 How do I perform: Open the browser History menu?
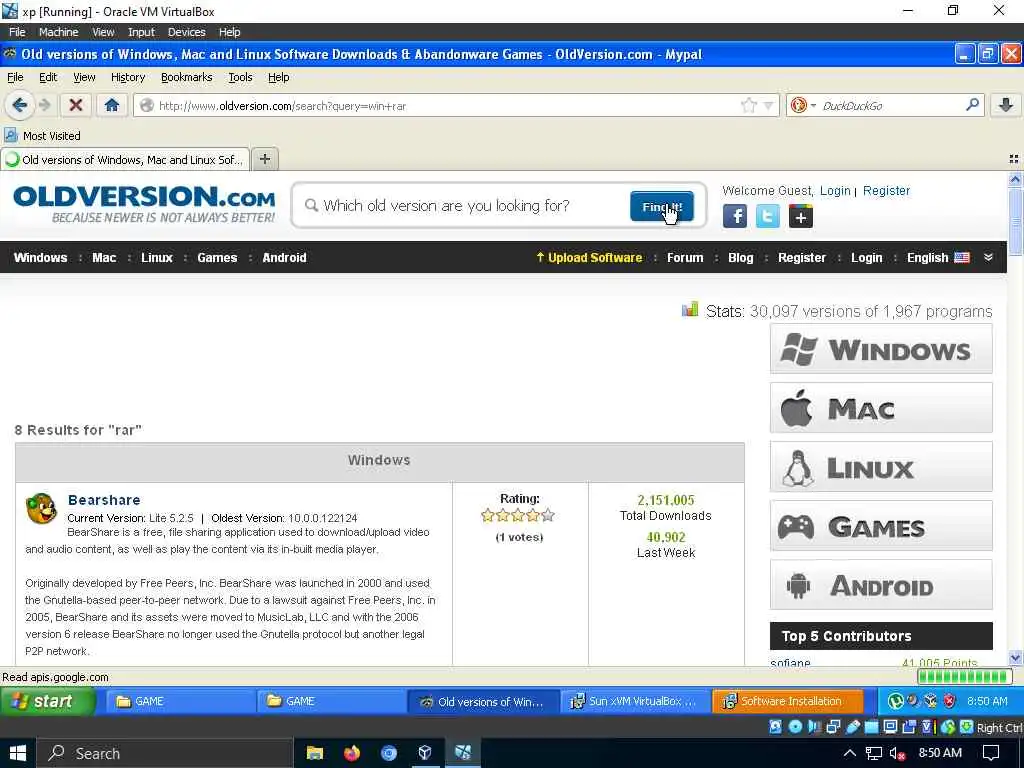click(x=128, y=77)
